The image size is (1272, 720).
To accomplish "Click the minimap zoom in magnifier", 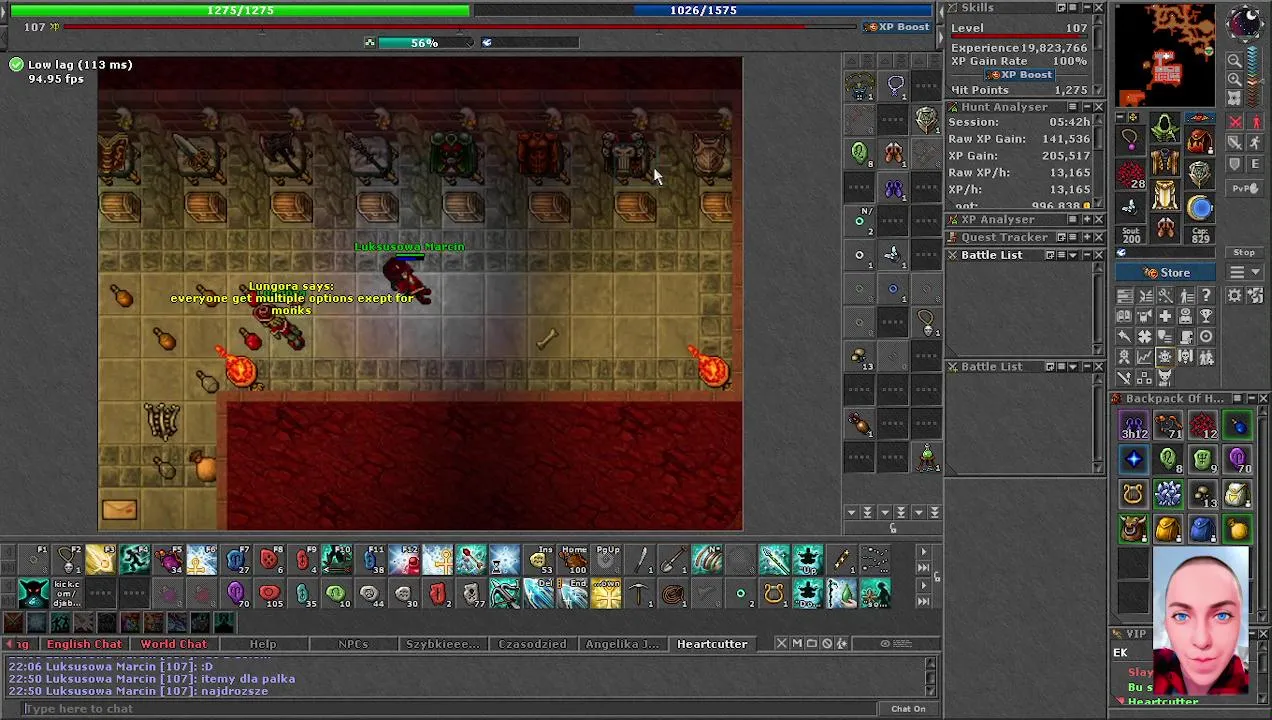I will [1235, 80].
